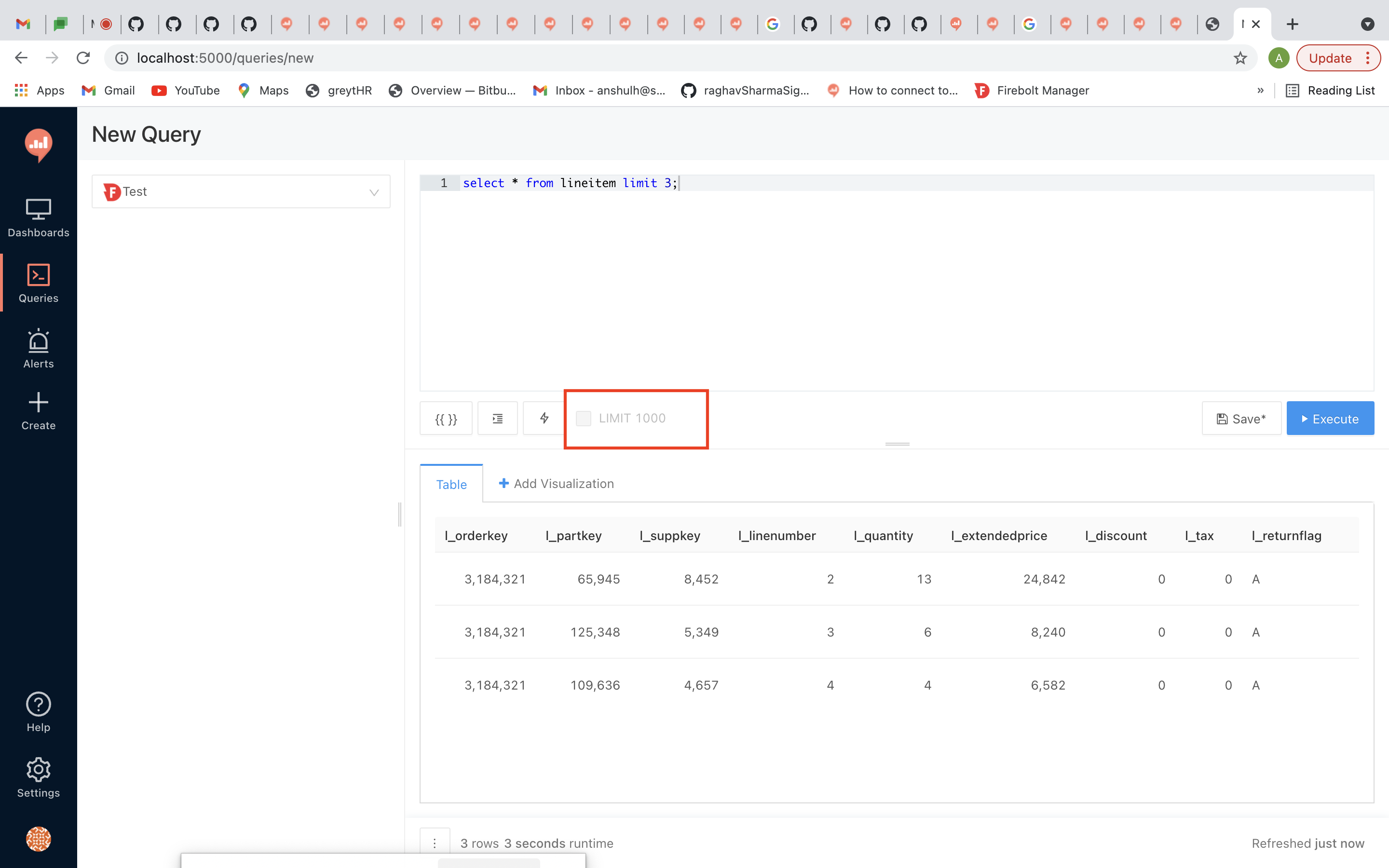Screen dimensions: 1389x868
Task: Click Add Visualization
Action: point(556,483)
